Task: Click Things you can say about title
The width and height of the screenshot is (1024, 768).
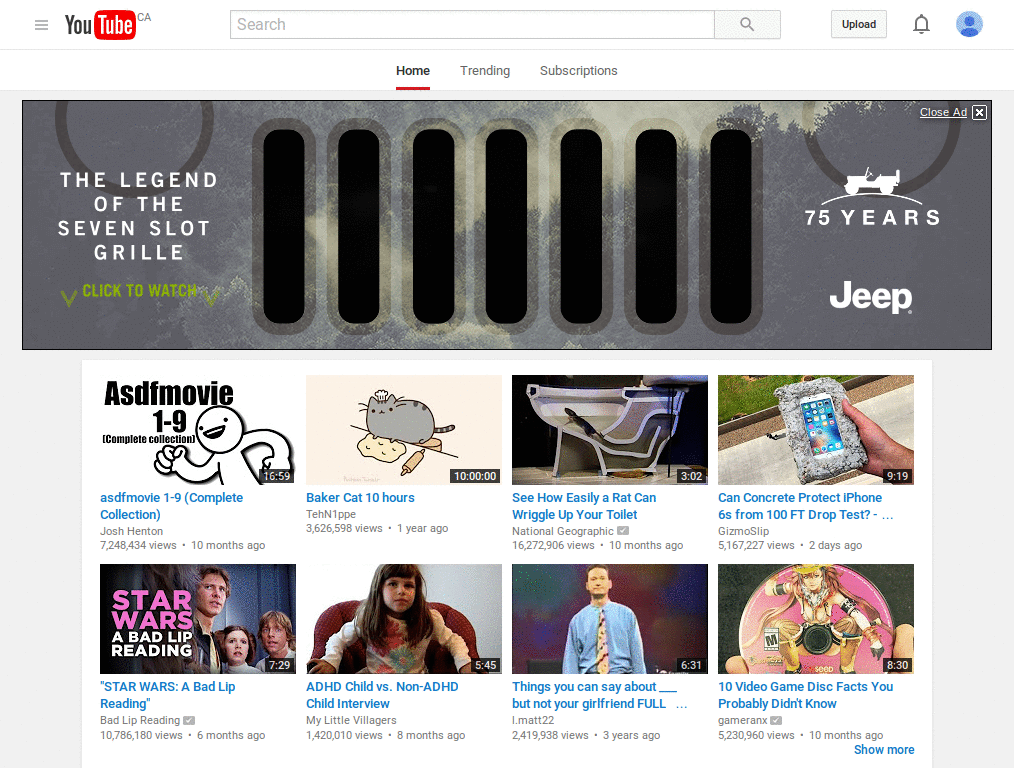Action: point(600,696)
